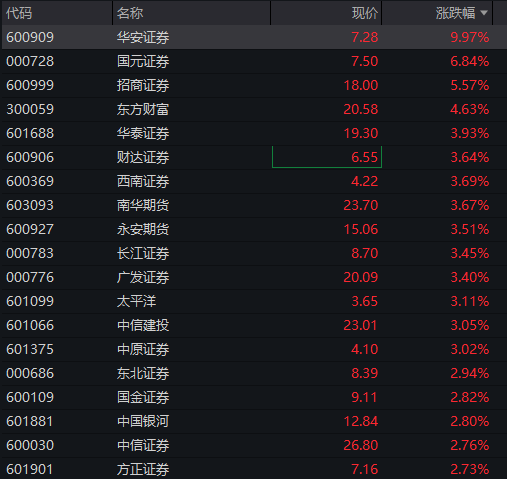Select the 3.45% change value

(x=470, y=253)
